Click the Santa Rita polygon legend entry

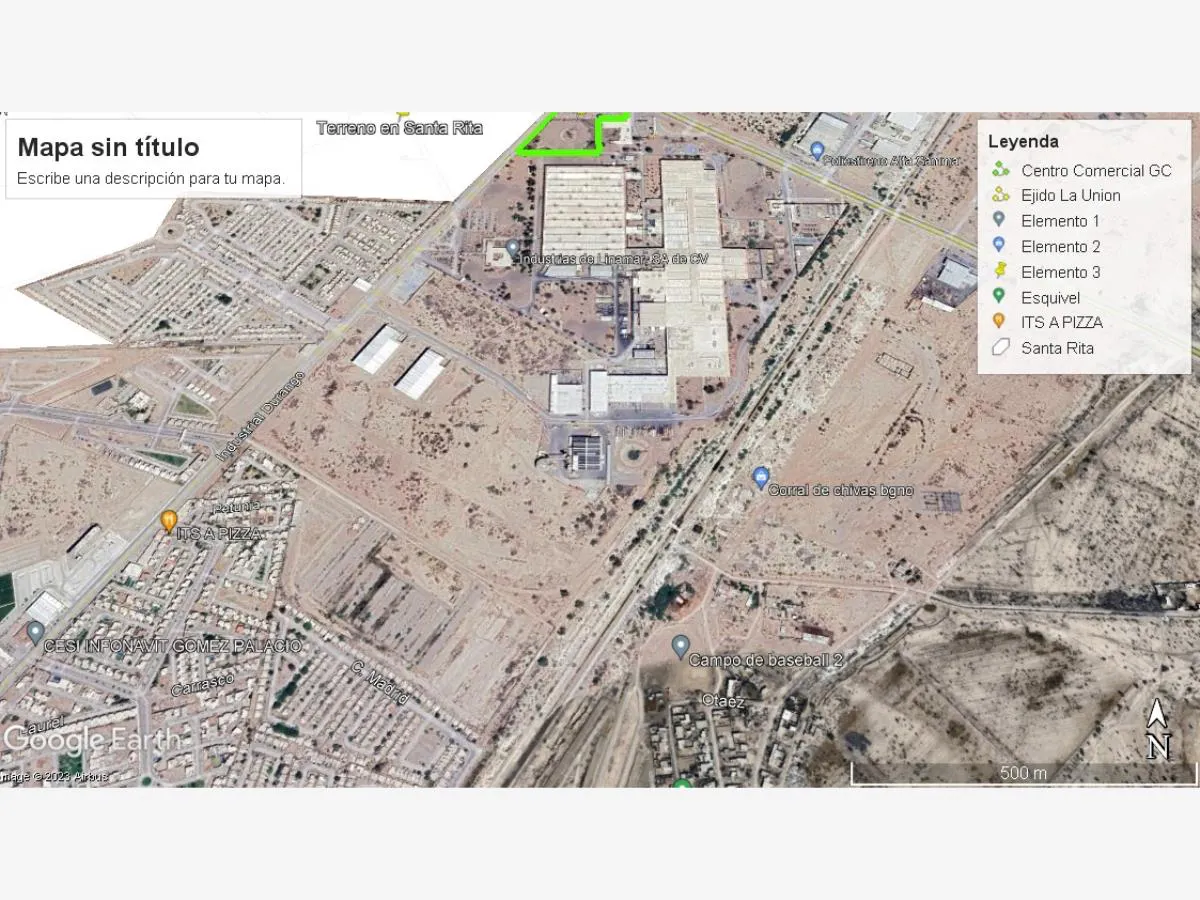pos(1043,348)
